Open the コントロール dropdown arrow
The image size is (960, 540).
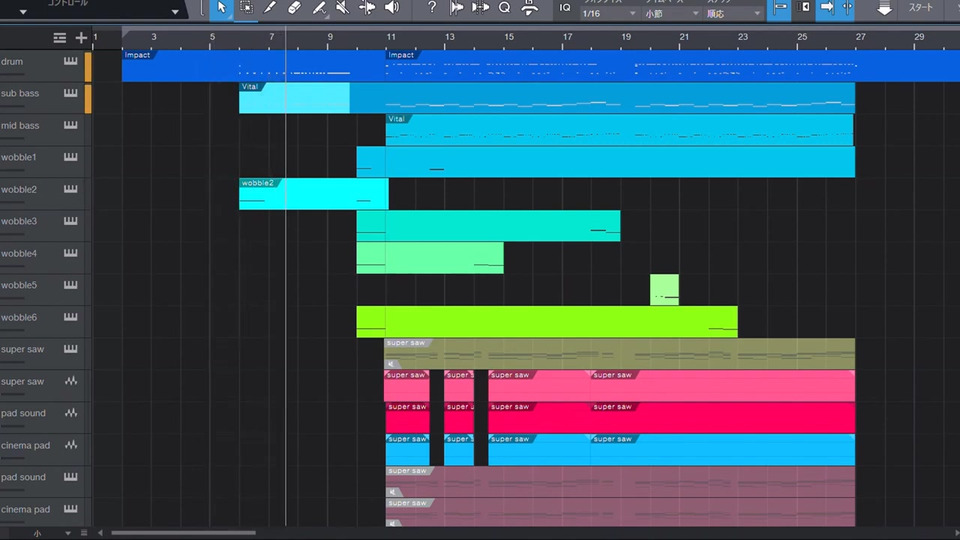175,12
